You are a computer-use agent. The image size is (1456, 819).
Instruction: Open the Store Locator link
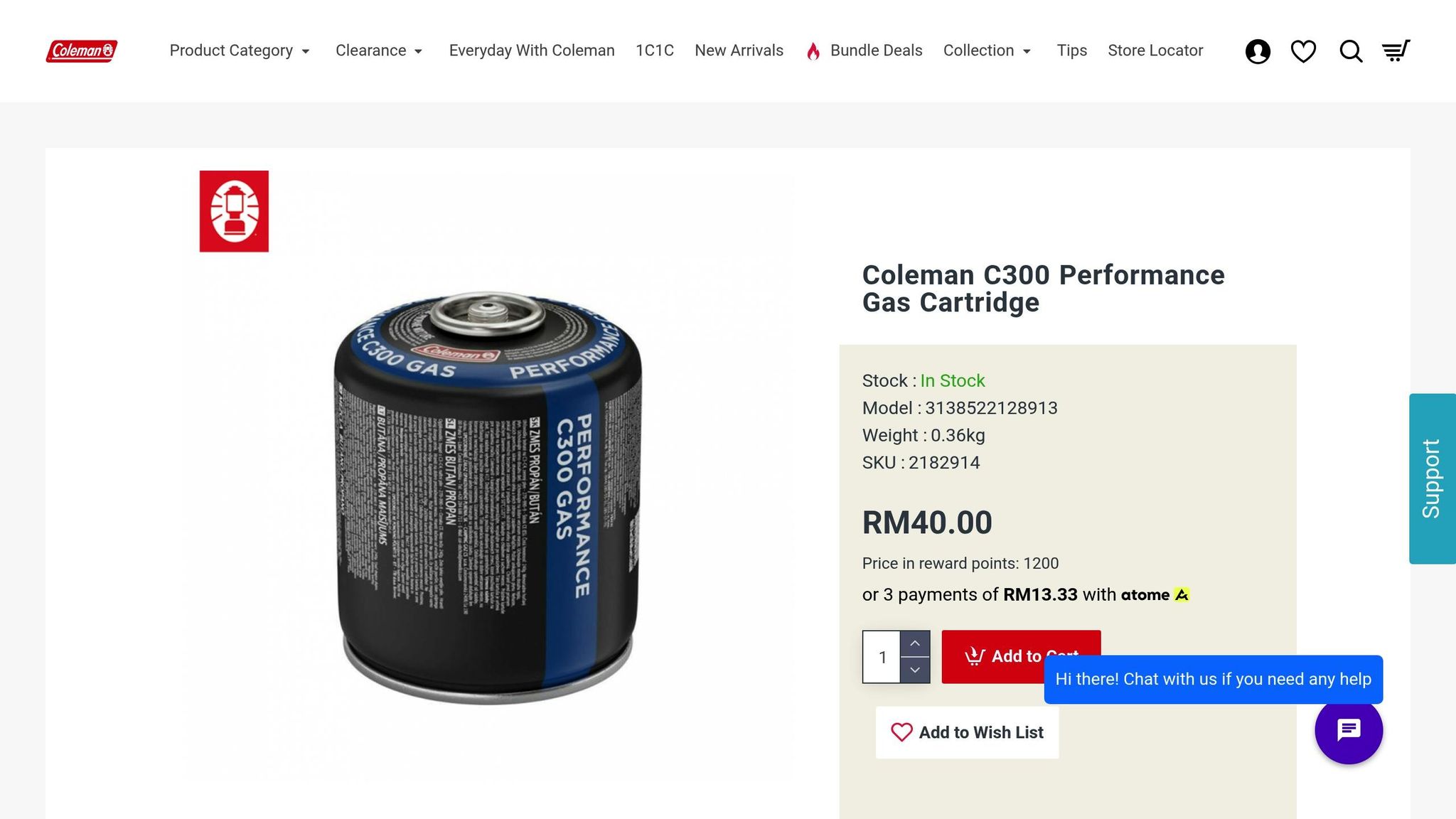[1155, 50]
